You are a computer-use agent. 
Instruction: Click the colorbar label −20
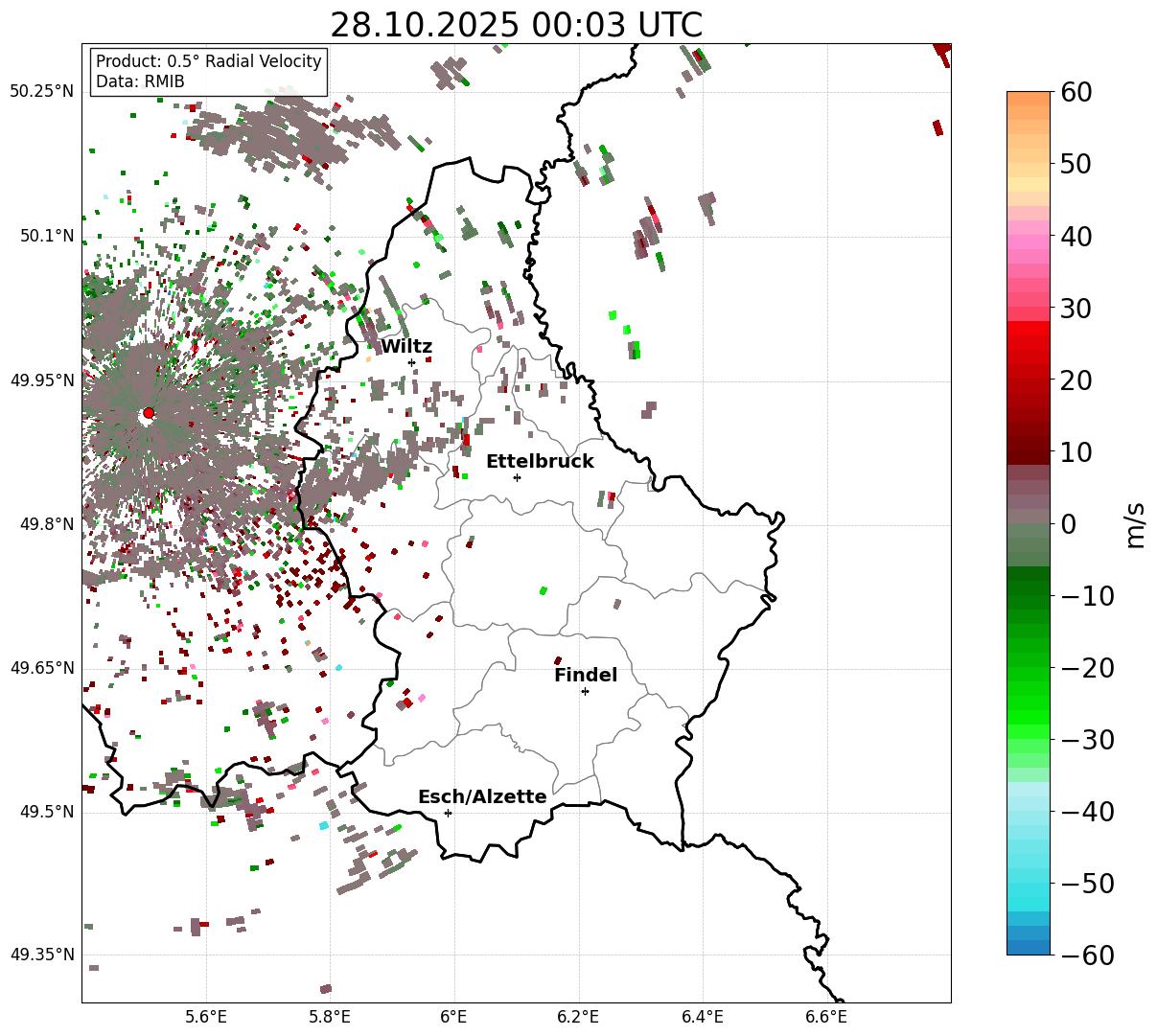coord(1087,667)
